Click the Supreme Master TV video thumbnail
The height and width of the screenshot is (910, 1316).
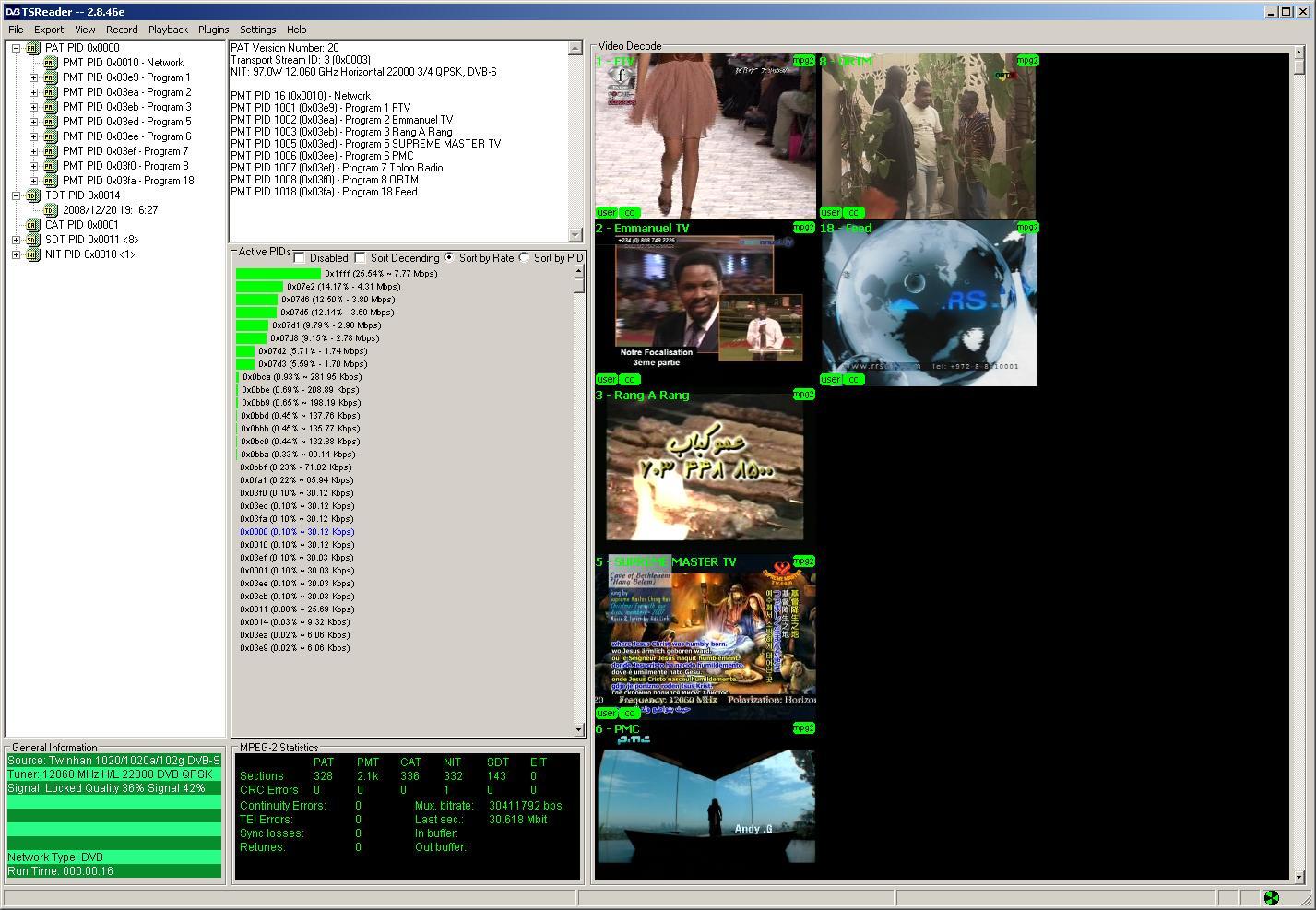(705, 638)
